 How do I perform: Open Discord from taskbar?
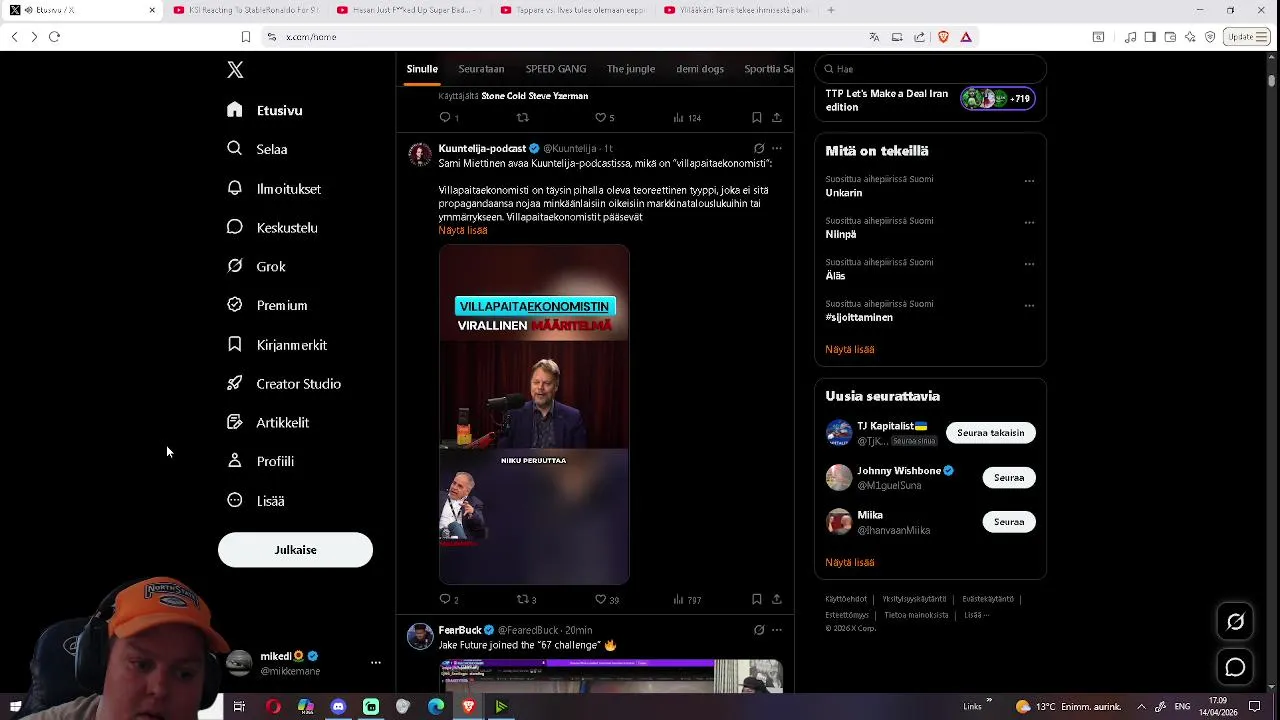(338, 706)
